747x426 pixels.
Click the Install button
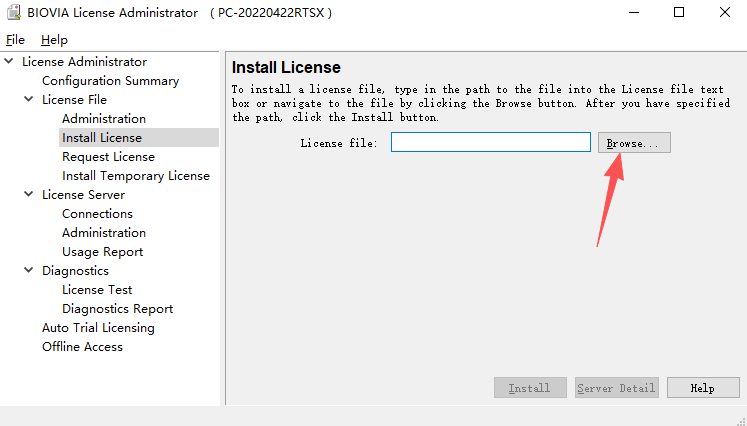click(529, 388)
